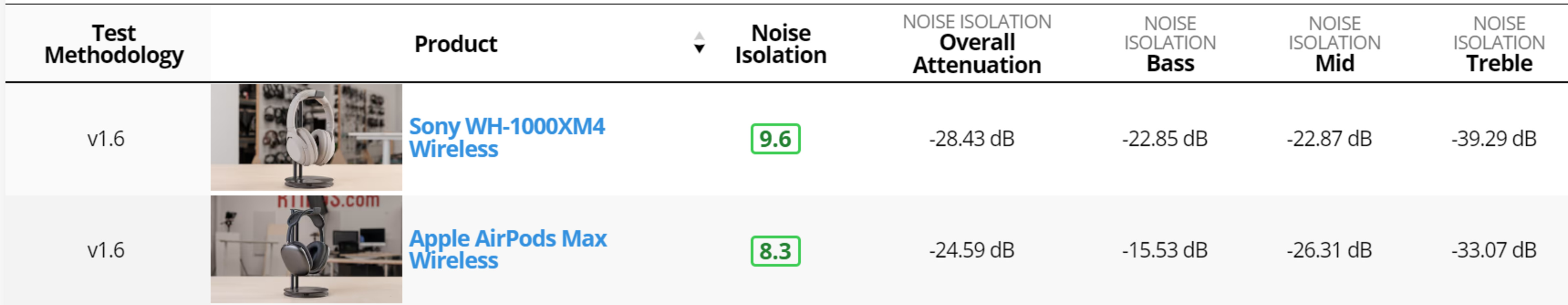Click the -39.29 dB treble cell
Screen dimensions: 1568x305
click(1494, 139)
